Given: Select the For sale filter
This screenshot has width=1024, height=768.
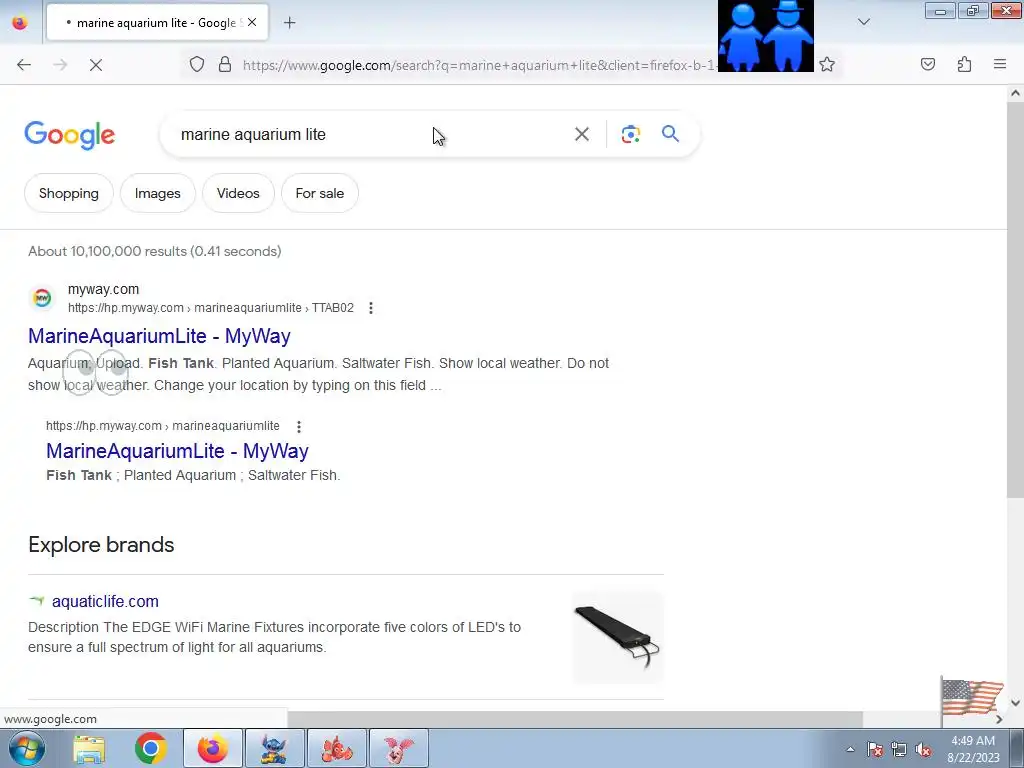Looking at the screenshot, I should 319,193.
